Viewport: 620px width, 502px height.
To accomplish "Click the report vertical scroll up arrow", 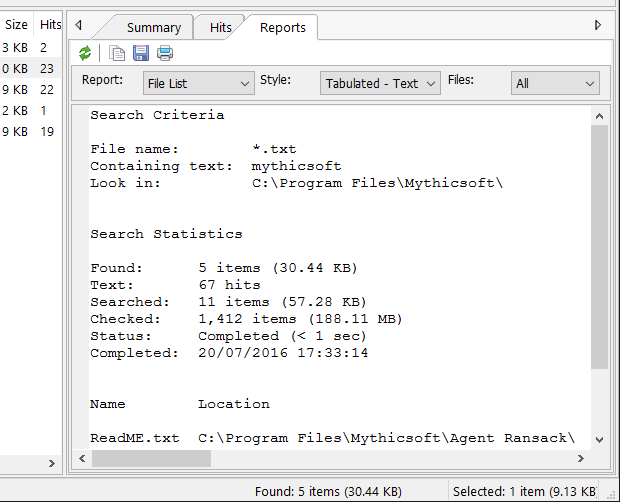I will (x=599, y=116).
